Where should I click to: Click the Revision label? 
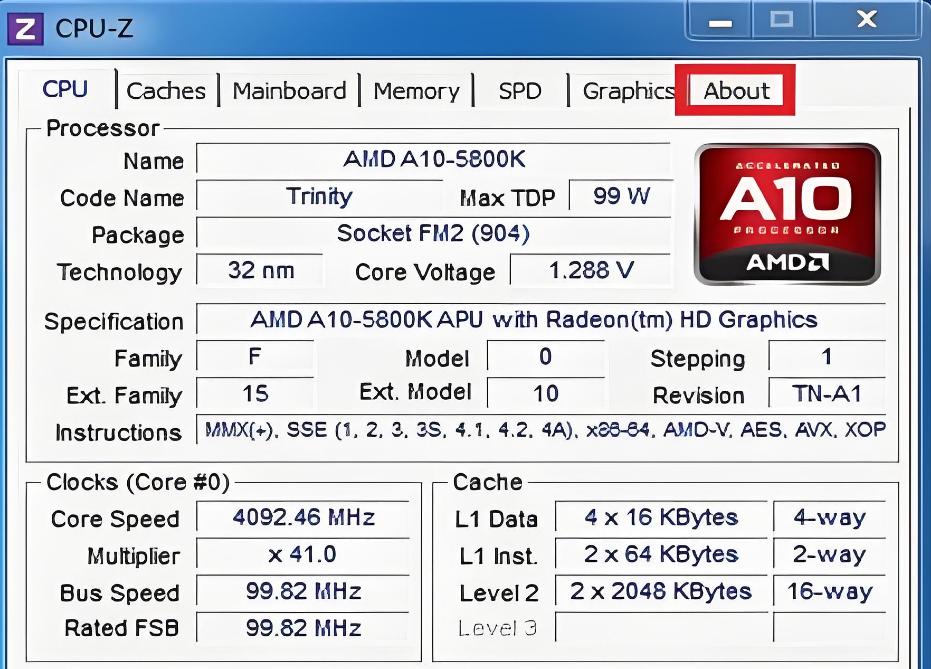pyautogui.click(x=699, y=395)
